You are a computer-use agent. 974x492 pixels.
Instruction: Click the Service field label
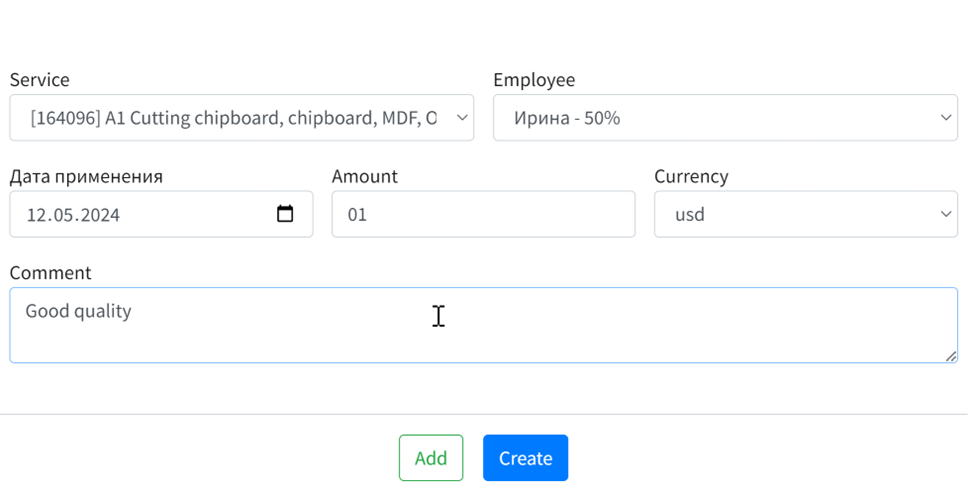[x=39, y=80]
